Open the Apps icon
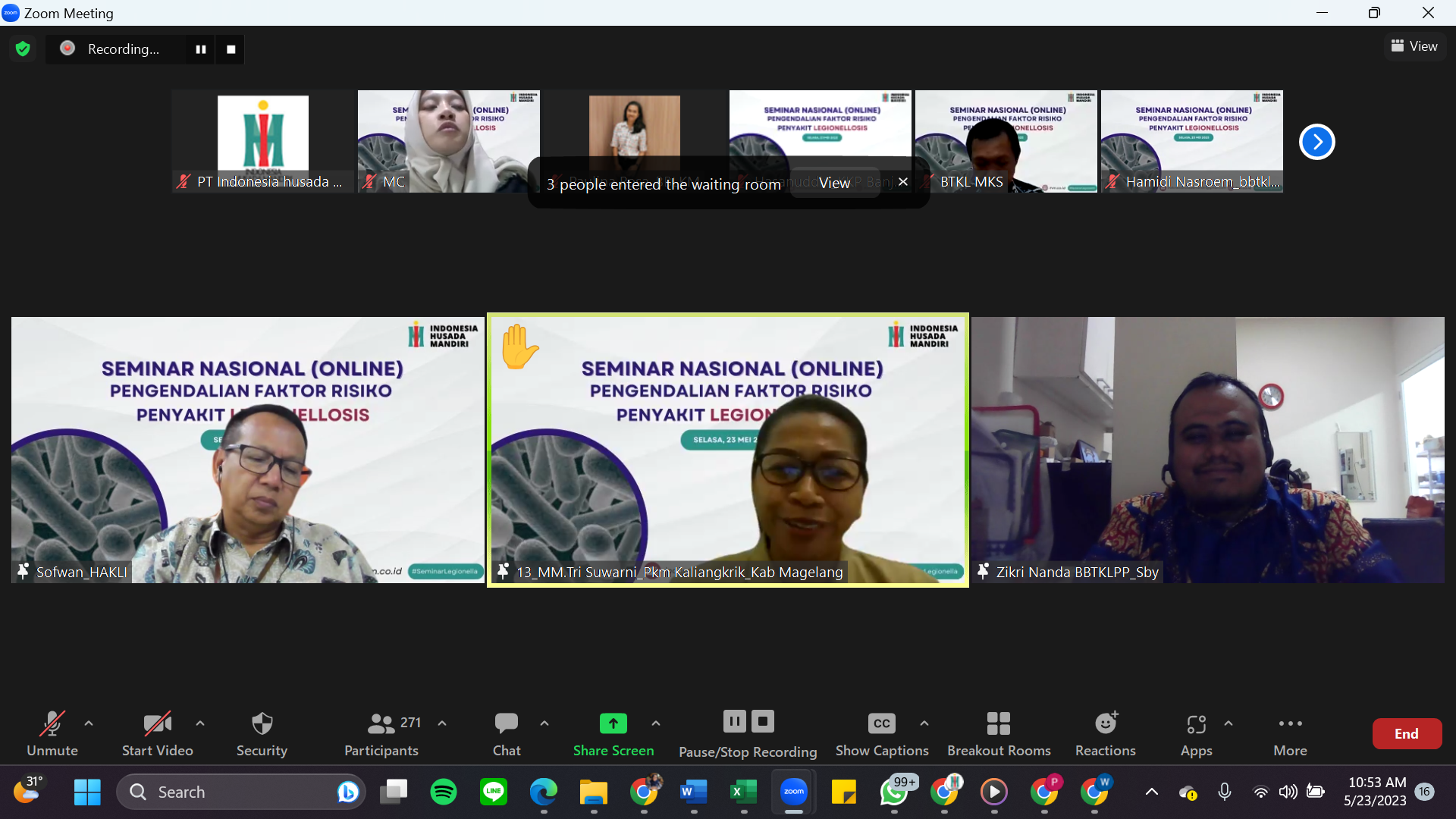Screen dimensions: 1456x819 pos(1196,724)
